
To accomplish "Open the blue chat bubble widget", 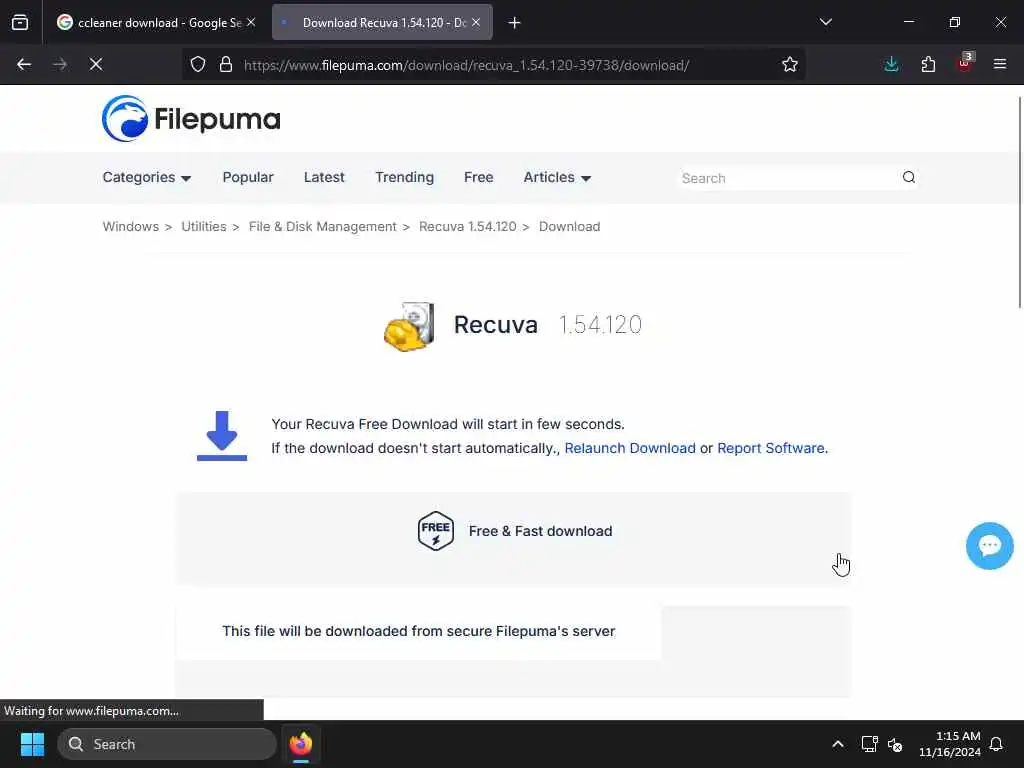I will pos(989,546).
